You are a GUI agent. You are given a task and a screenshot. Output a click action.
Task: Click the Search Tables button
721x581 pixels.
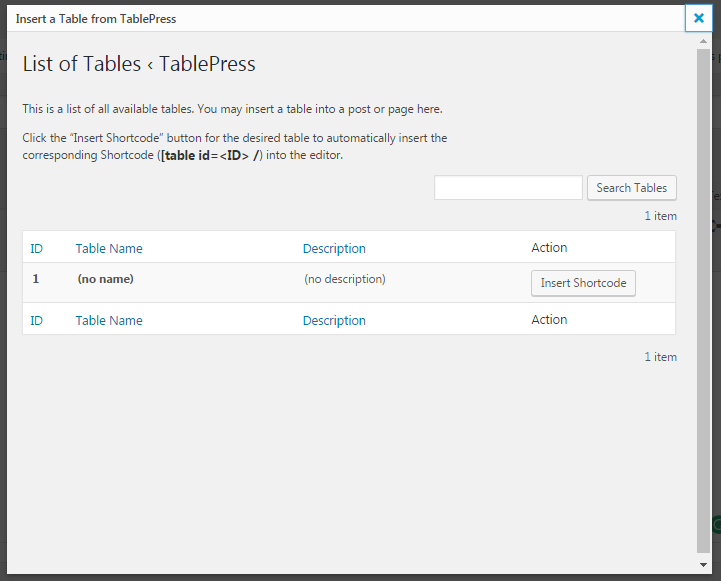(631, 188)
